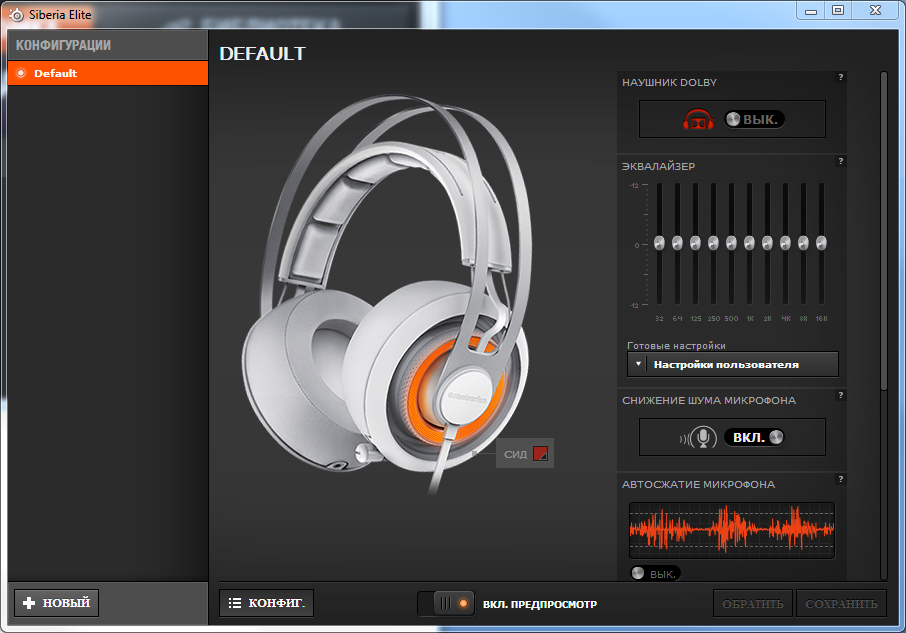This screenshot has width=906, height=633.
Task: Click the 250 Hz equalizer slider knob
Action: (714, 243)
